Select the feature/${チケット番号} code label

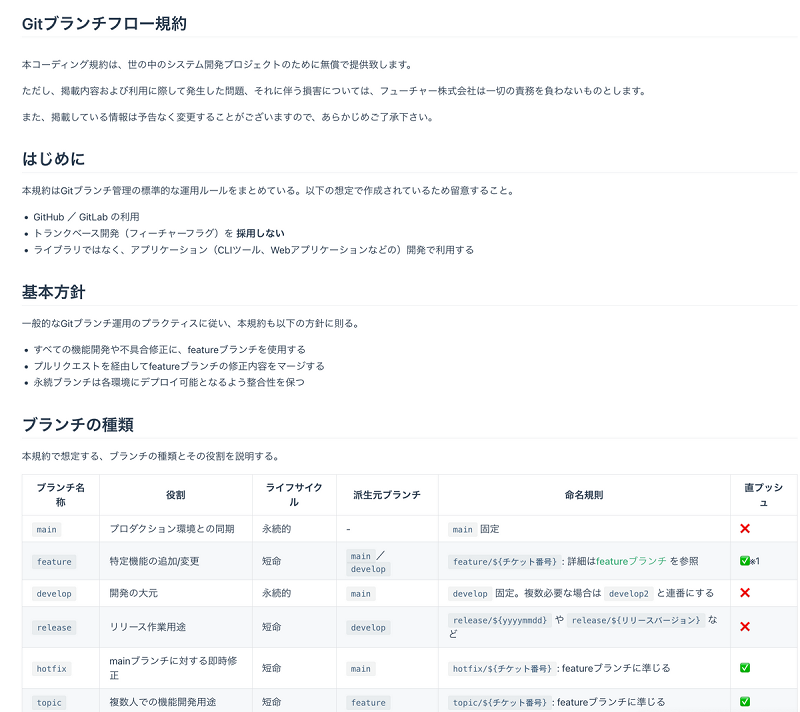505,562
